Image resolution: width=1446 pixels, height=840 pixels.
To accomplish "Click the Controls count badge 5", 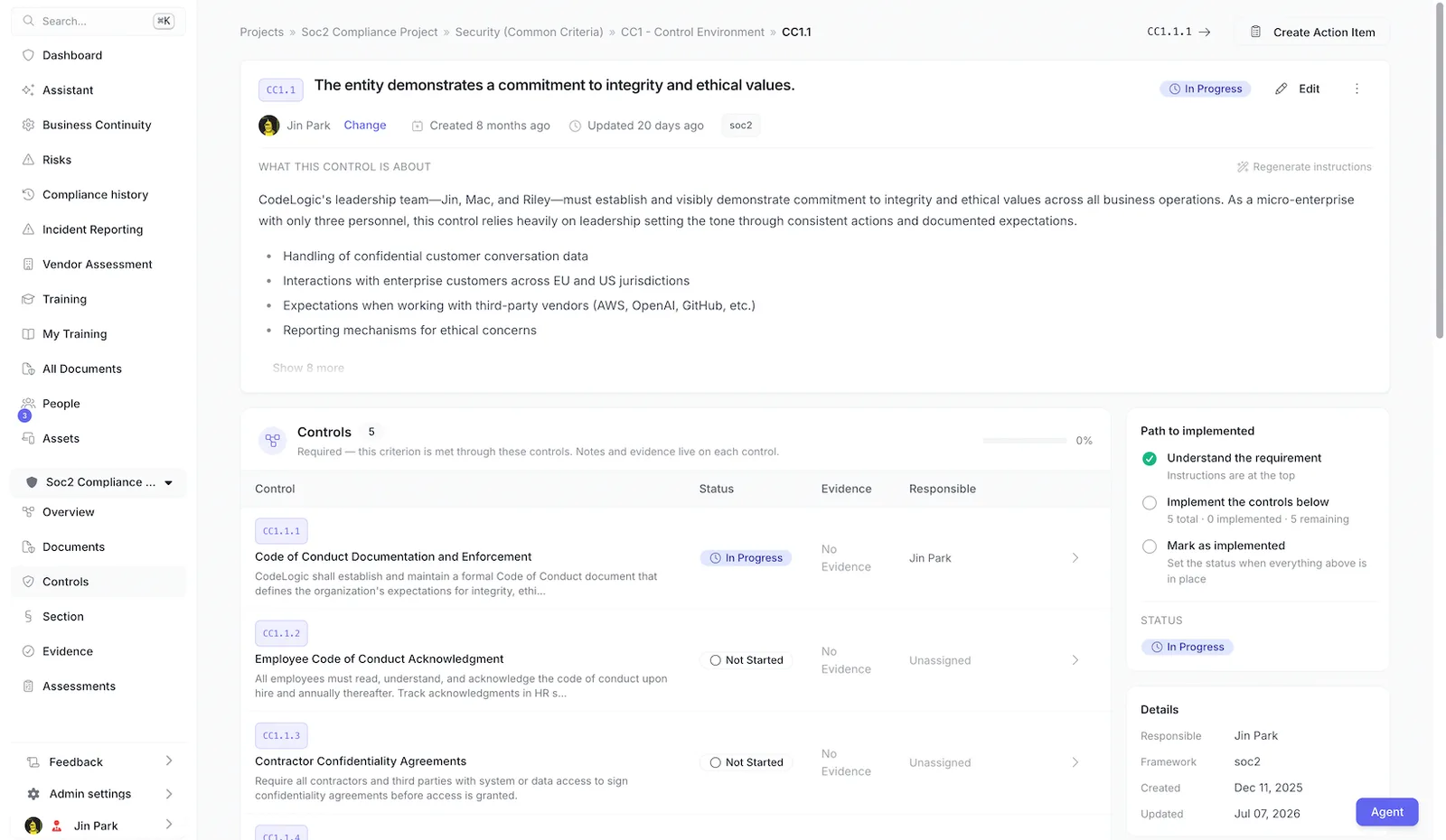I will (x=371, y=432).
